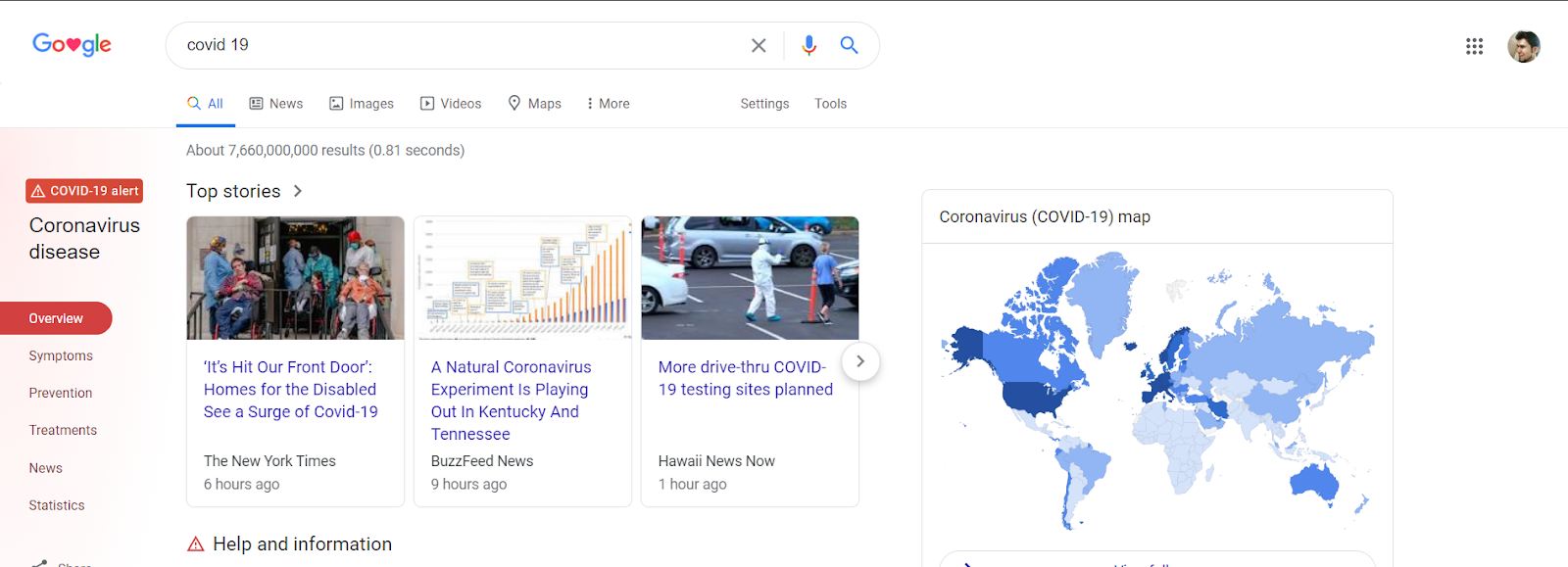The width and height of the screenshot is (1568, 567).
Task: Switch to the Images search tab
Action: (x=362, y=104)
